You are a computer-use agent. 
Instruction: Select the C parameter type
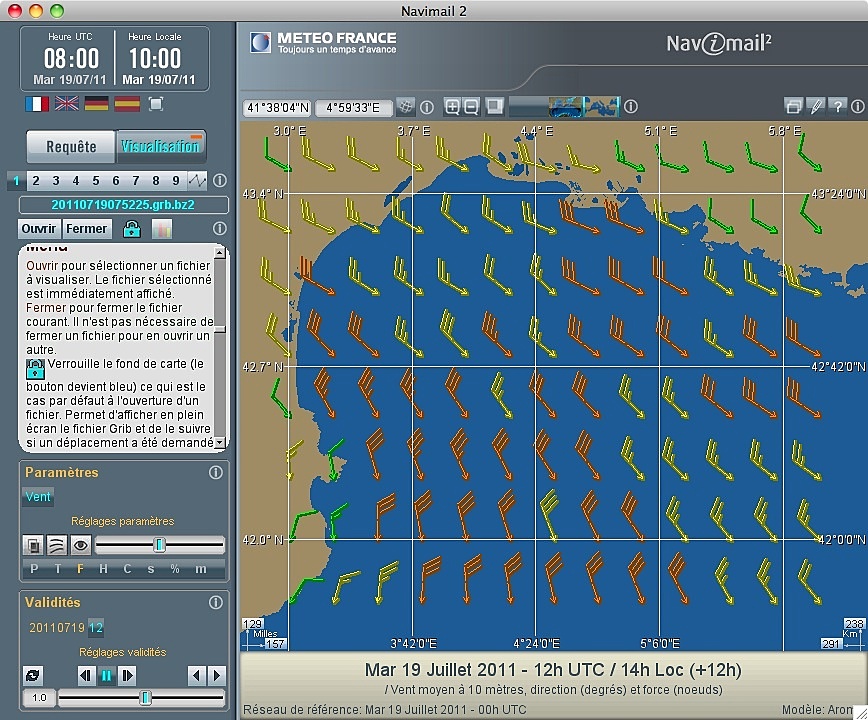pos(127,569)
